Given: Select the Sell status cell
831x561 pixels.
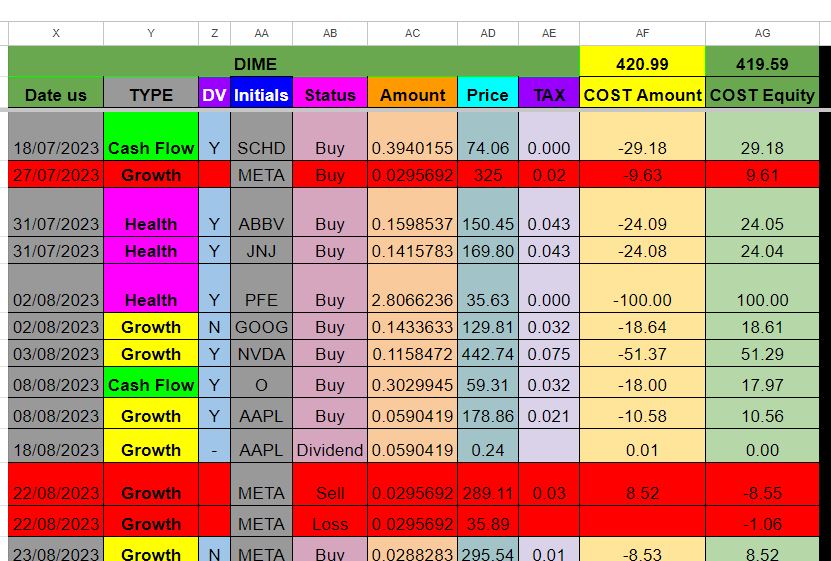Looking at the screenshot, I should click(330, 484).
